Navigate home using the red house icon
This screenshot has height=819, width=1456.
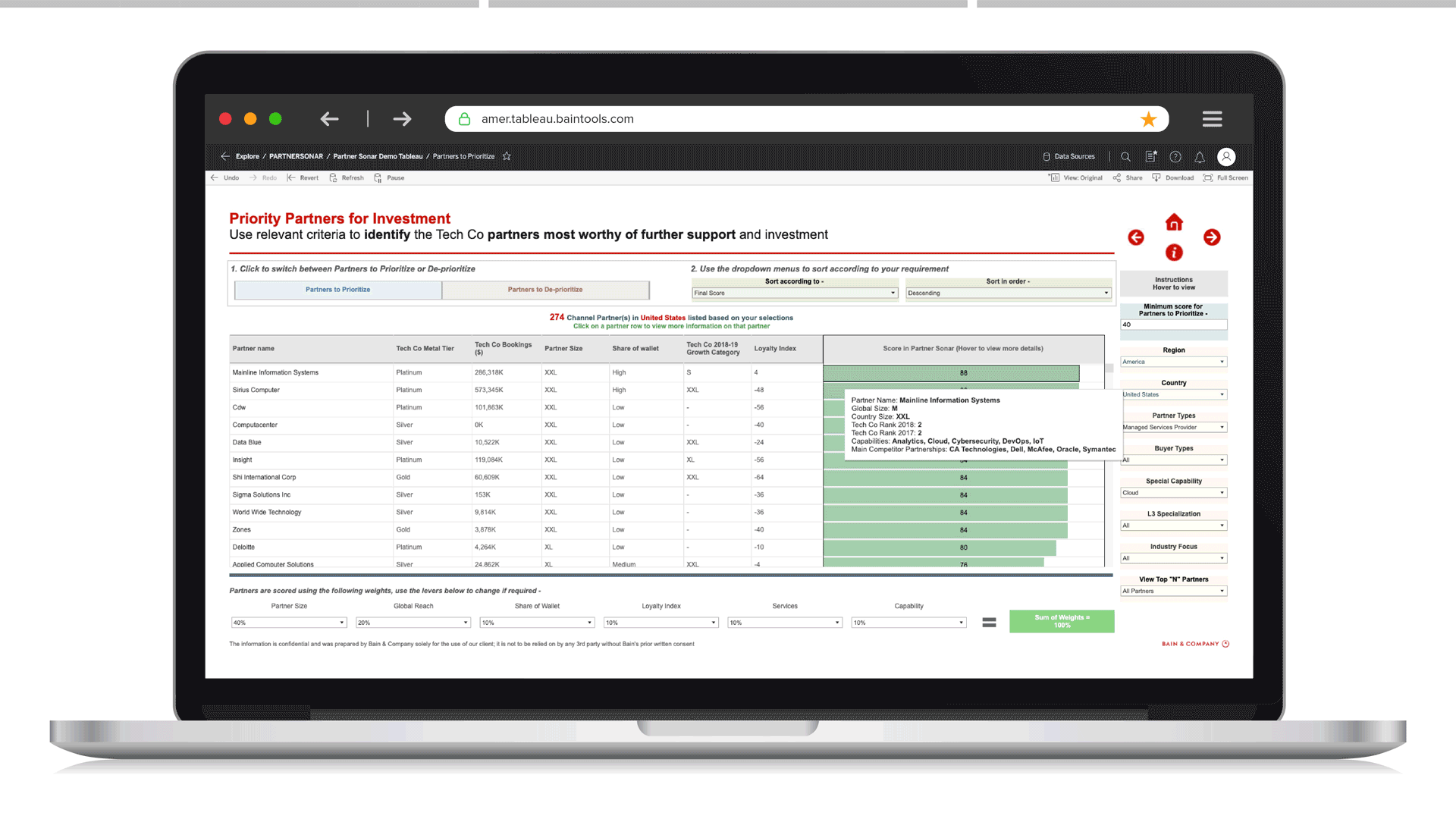(x=1173, y=223)
